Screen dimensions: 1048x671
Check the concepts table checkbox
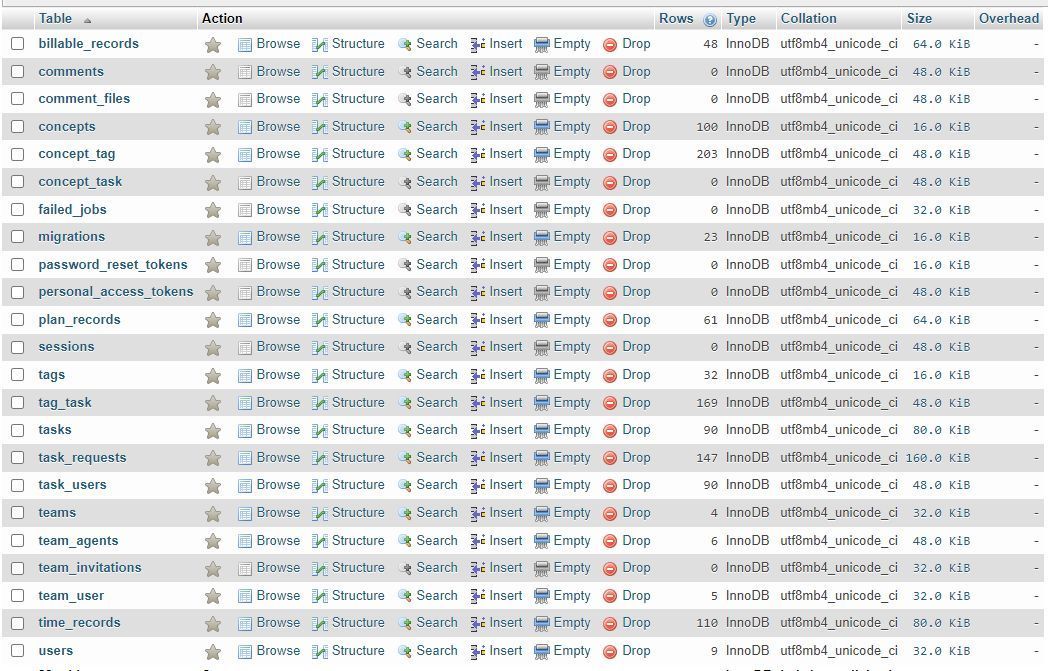[18, 126]
